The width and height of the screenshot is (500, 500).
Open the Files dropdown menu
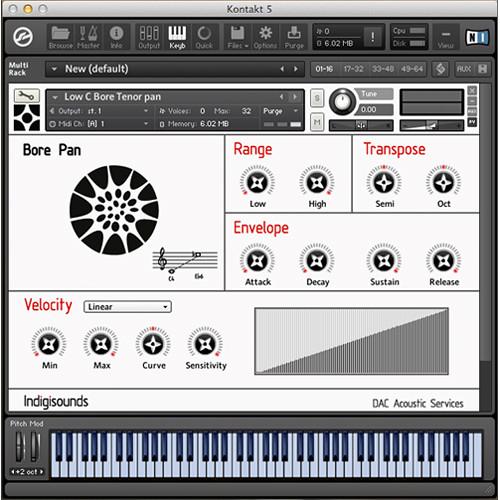[x=238, y=37]
